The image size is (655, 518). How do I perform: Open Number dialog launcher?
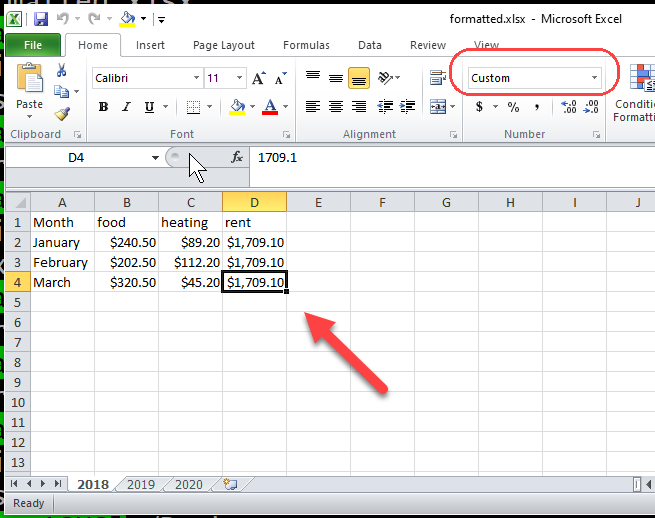tap(596, 135)
